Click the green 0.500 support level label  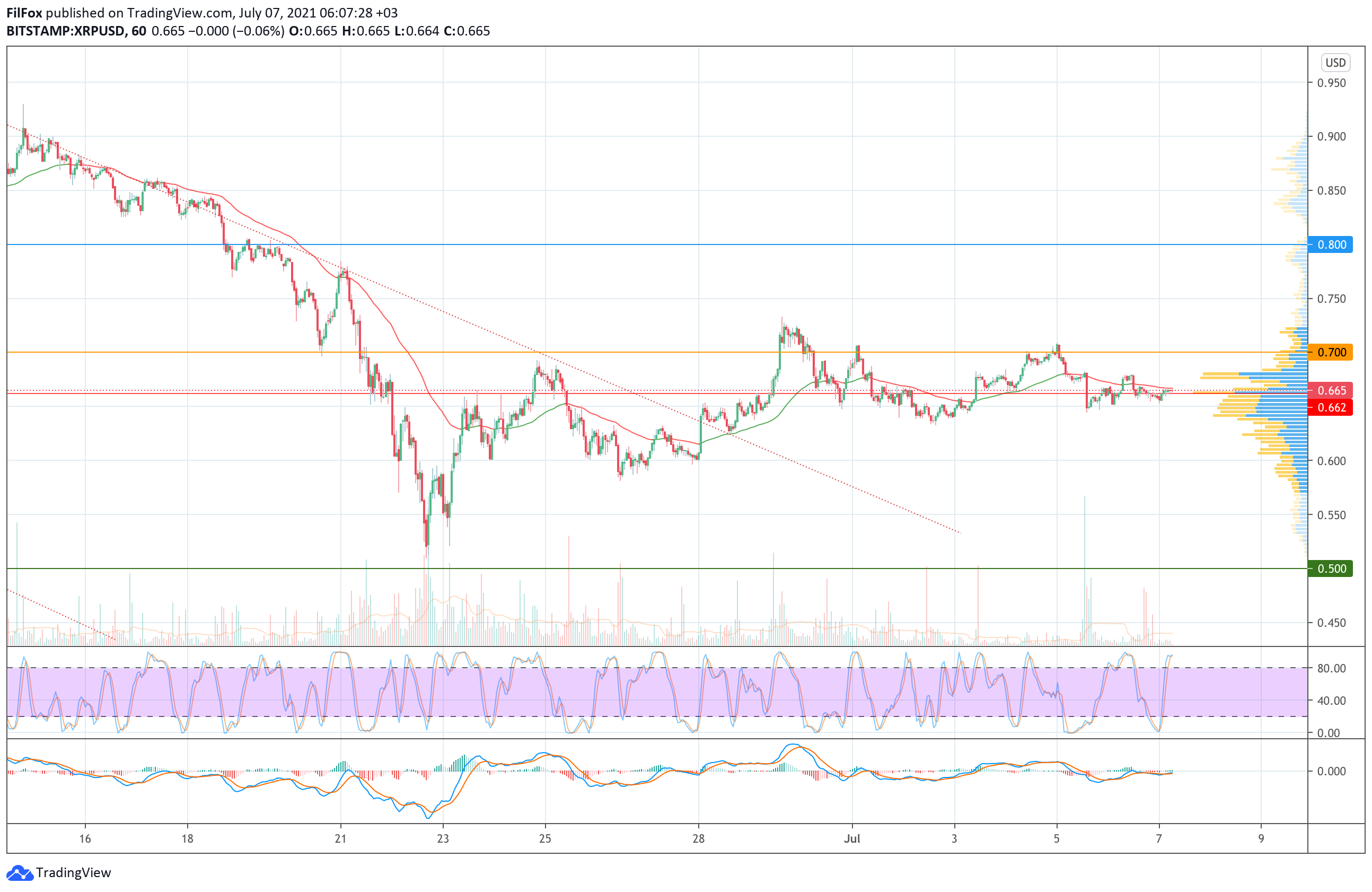tap(1331, 569)
